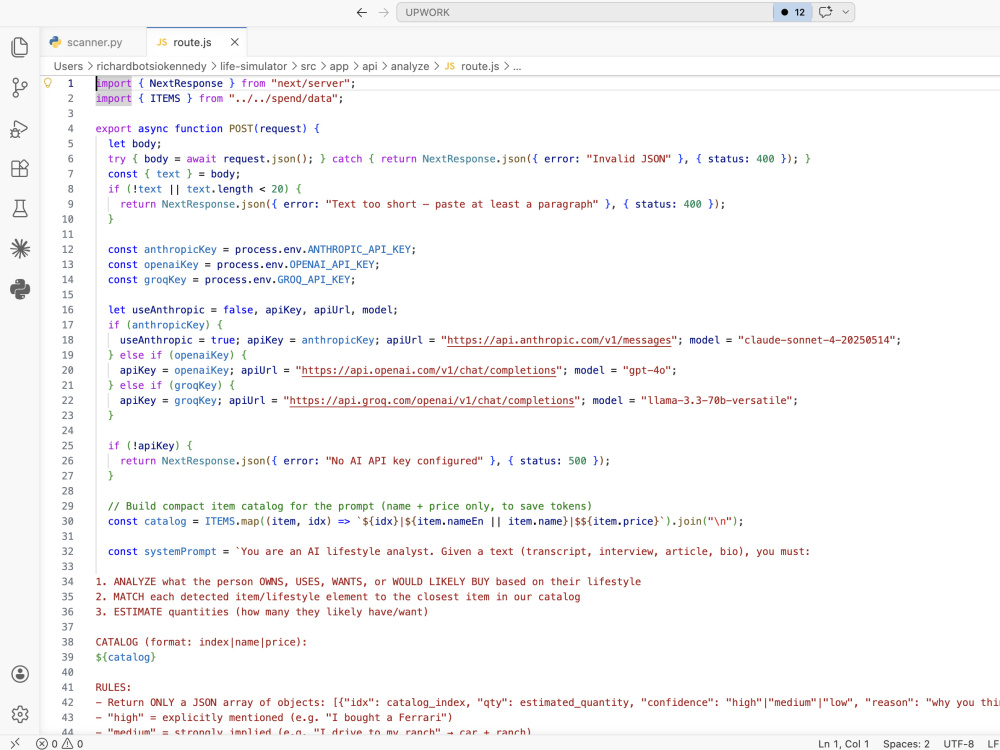Open Testing flask view
The height and width of the screenshot is (750, 1000).
[x=20, y=209]
